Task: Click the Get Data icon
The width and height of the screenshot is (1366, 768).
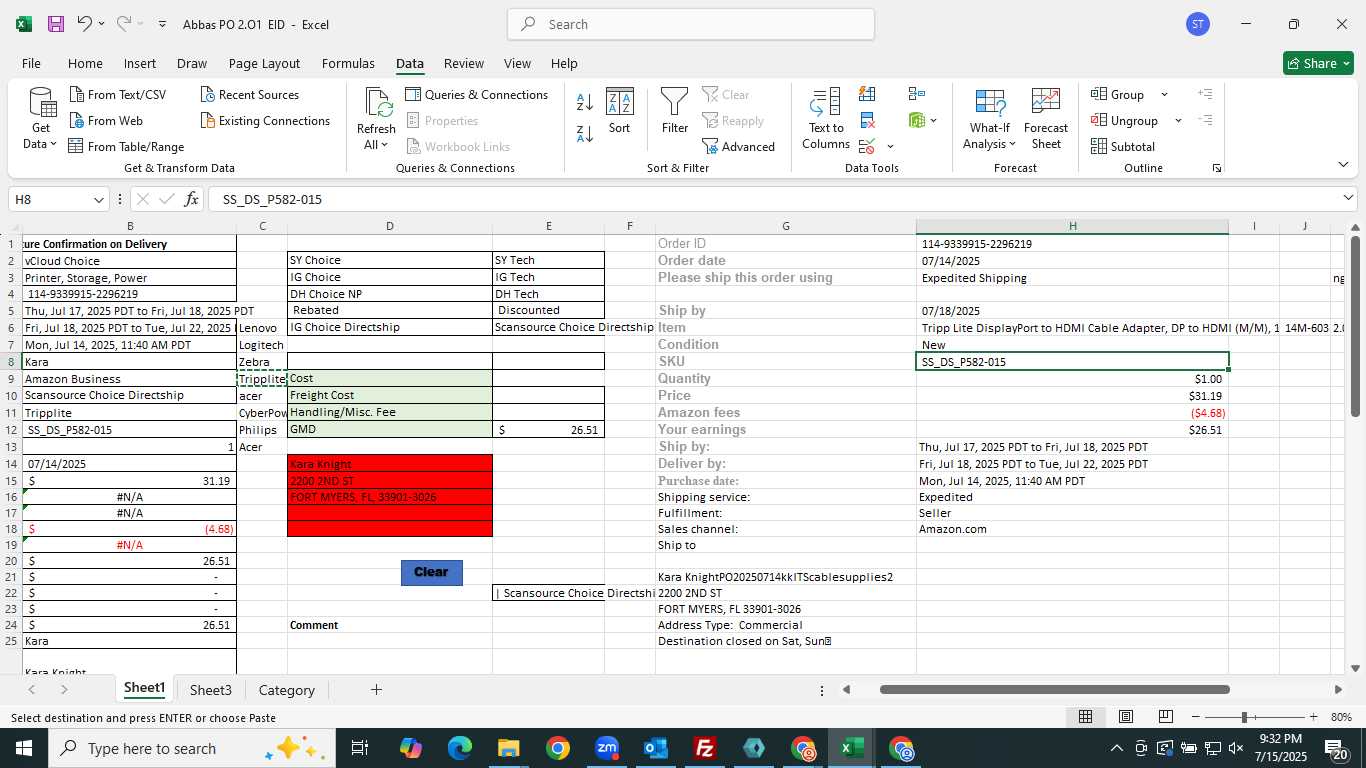Action: pos(42,103)
